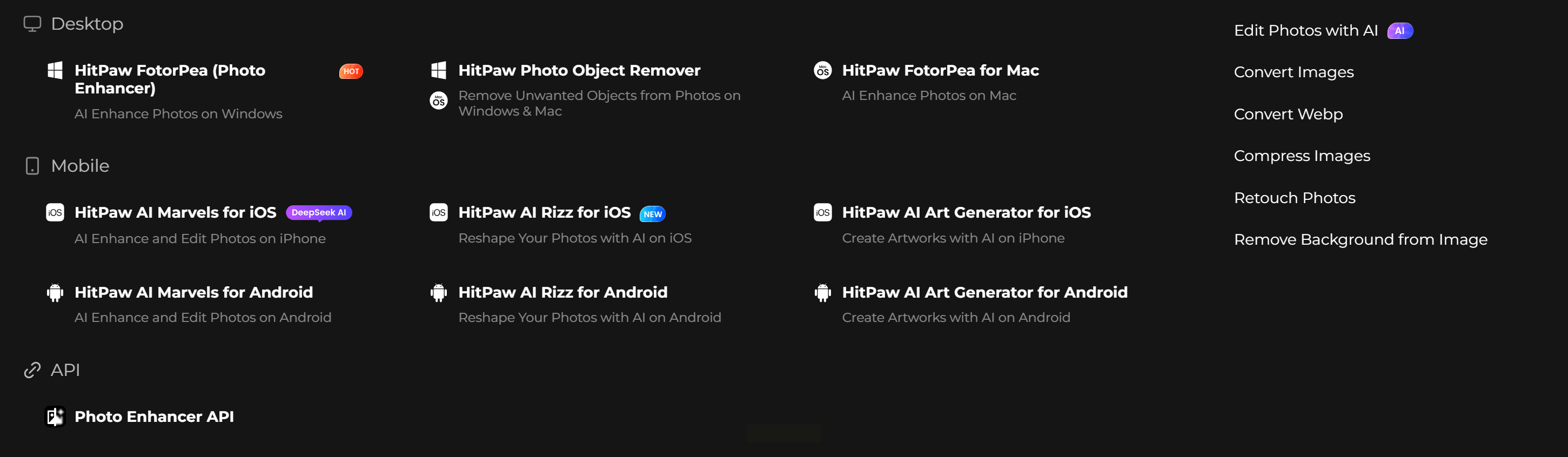Screen dimensions: 1568x457
Task: Open Remove Background from Image
Action: [x=1360, y=240]
